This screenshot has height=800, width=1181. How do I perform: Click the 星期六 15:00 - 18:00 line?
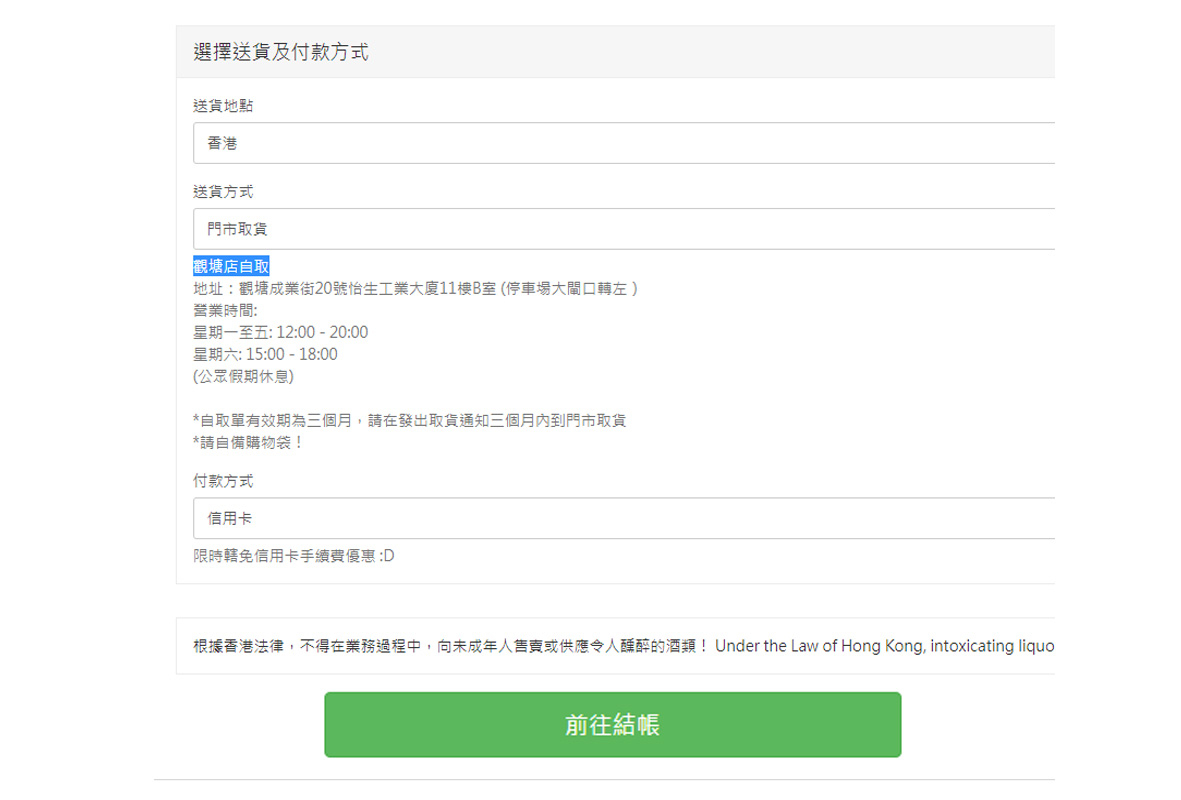pos(266,354)
